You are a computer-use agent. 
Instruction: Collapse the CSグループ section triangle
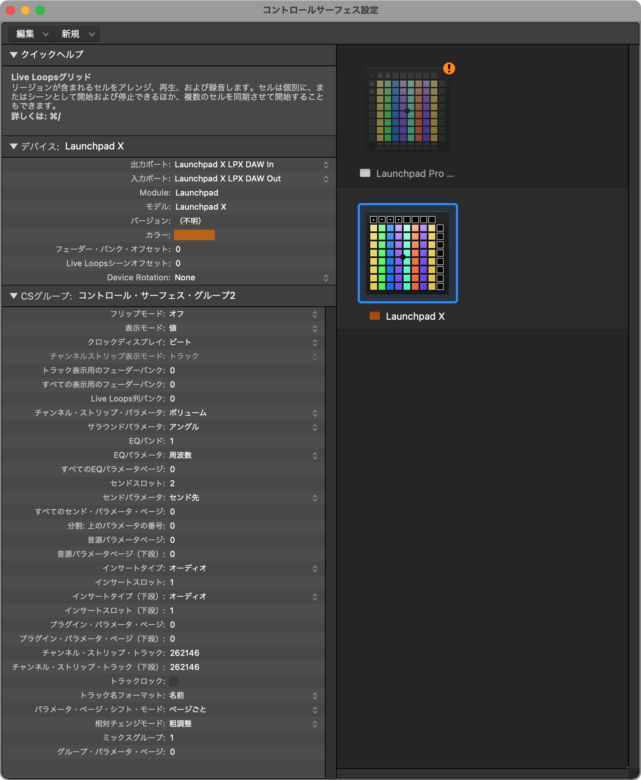pyautogui.click(x=14, y=296)
